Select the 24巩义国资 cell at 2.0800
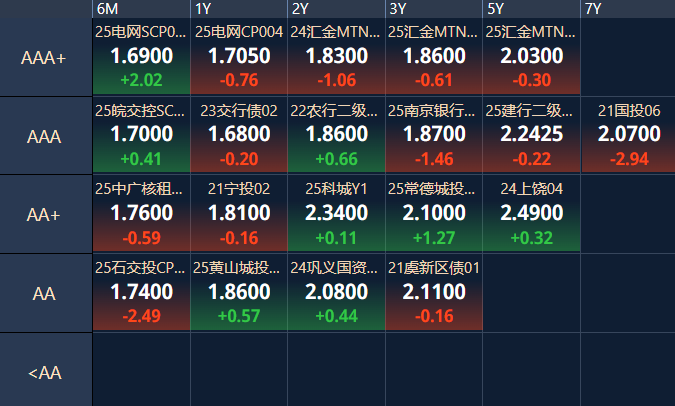This screenshot has height=406, width=675. 336,292
